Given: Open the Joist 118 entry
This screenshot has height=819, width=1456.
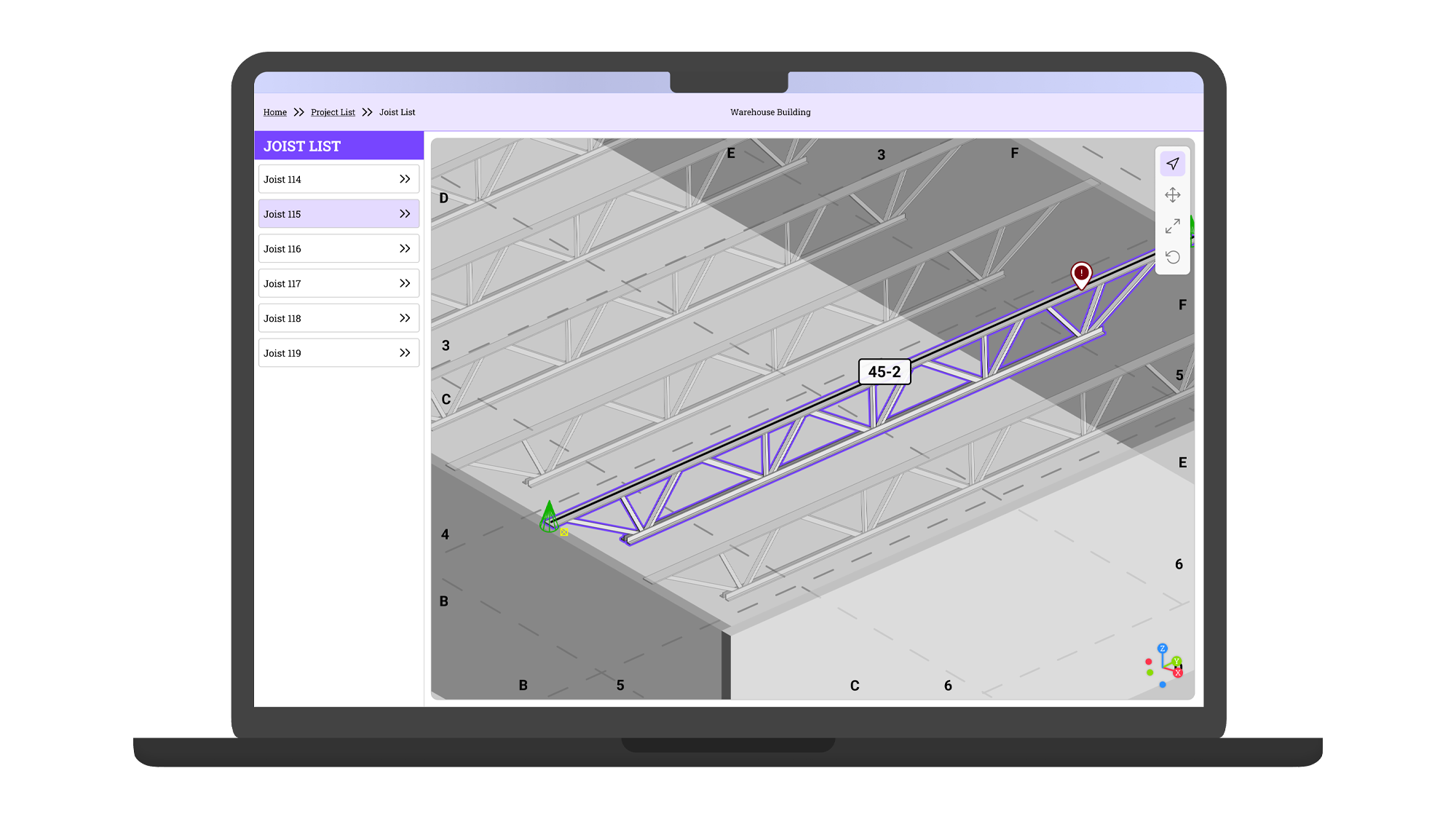Looking at the screenshot, I should [338, 318].
